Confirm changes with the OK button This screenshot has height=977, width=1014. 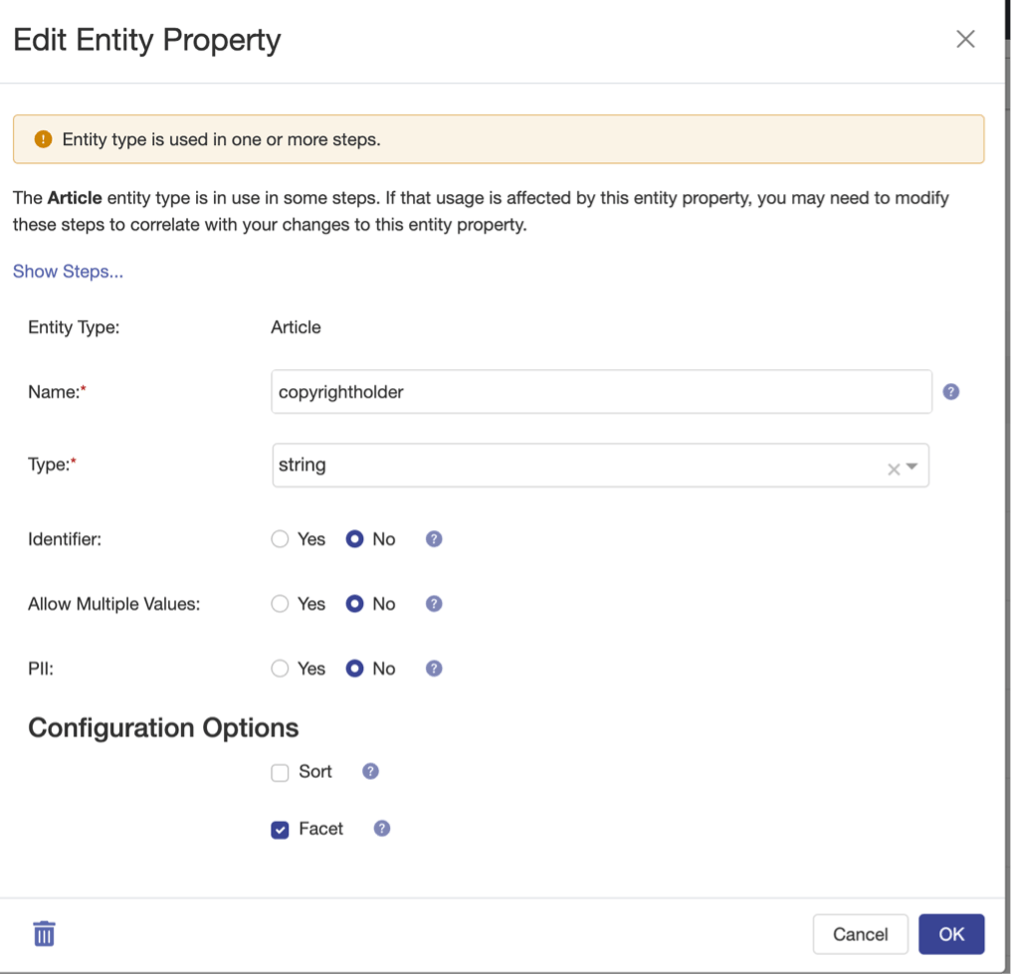click(951, 934)
